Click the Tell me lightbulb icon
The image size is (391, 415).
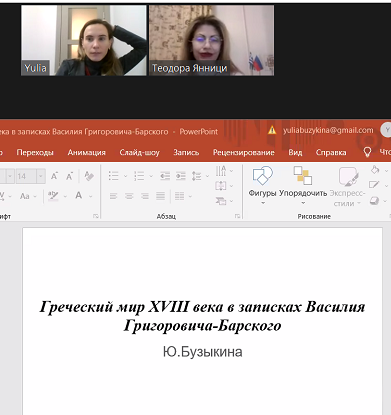pyautogui.click(x=367, y=152)
